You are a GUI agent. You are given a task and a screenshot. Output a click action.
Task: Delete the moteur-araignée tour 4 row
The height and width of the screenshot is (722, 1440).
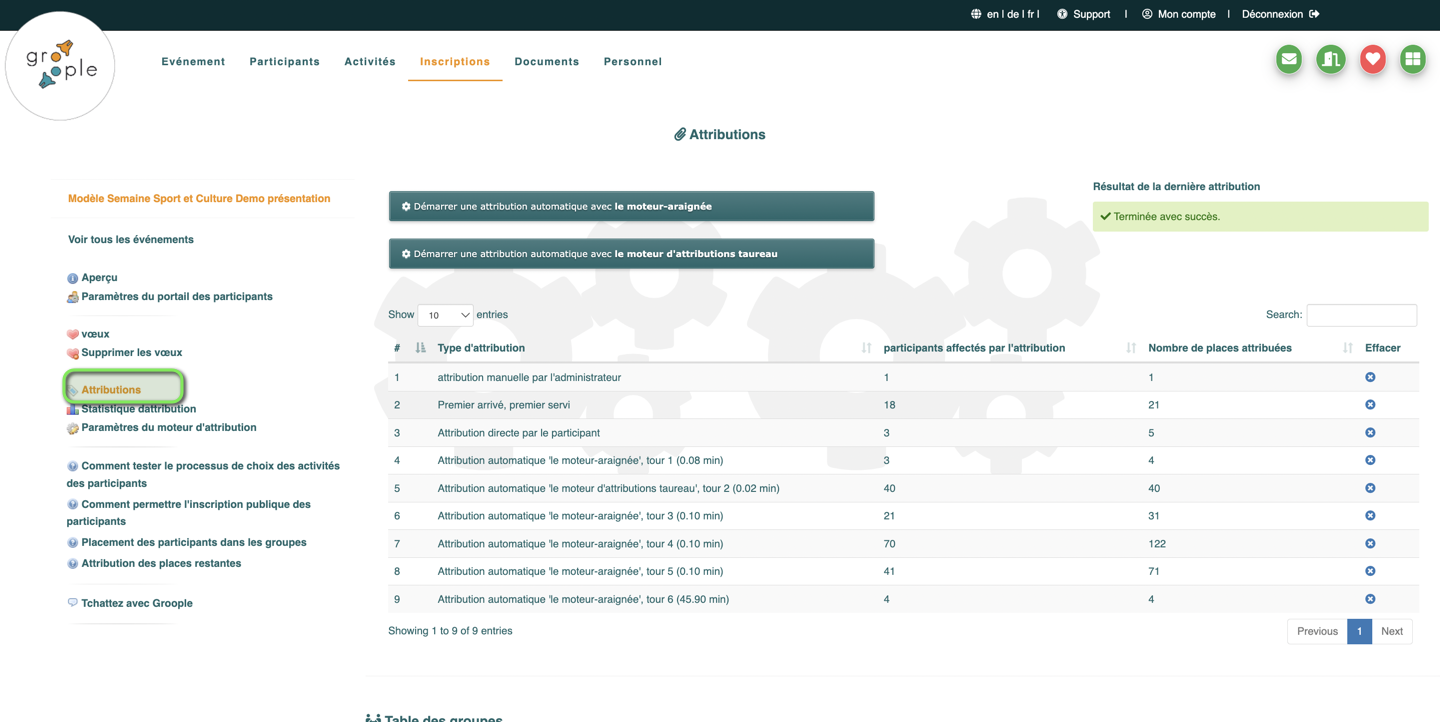(x=1370, y=544)
